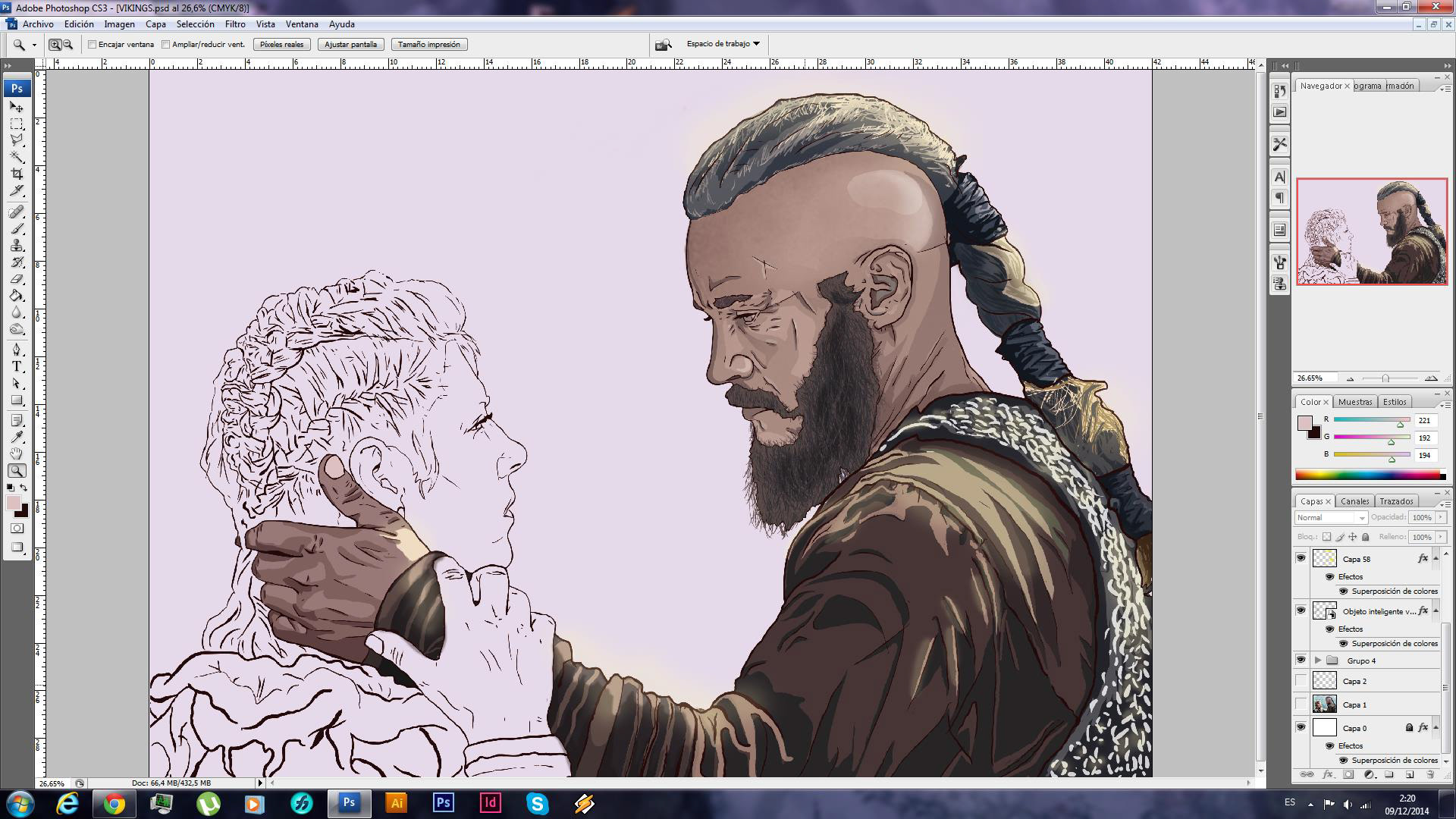Select the Eyedropper tool

tap(16, 437)
